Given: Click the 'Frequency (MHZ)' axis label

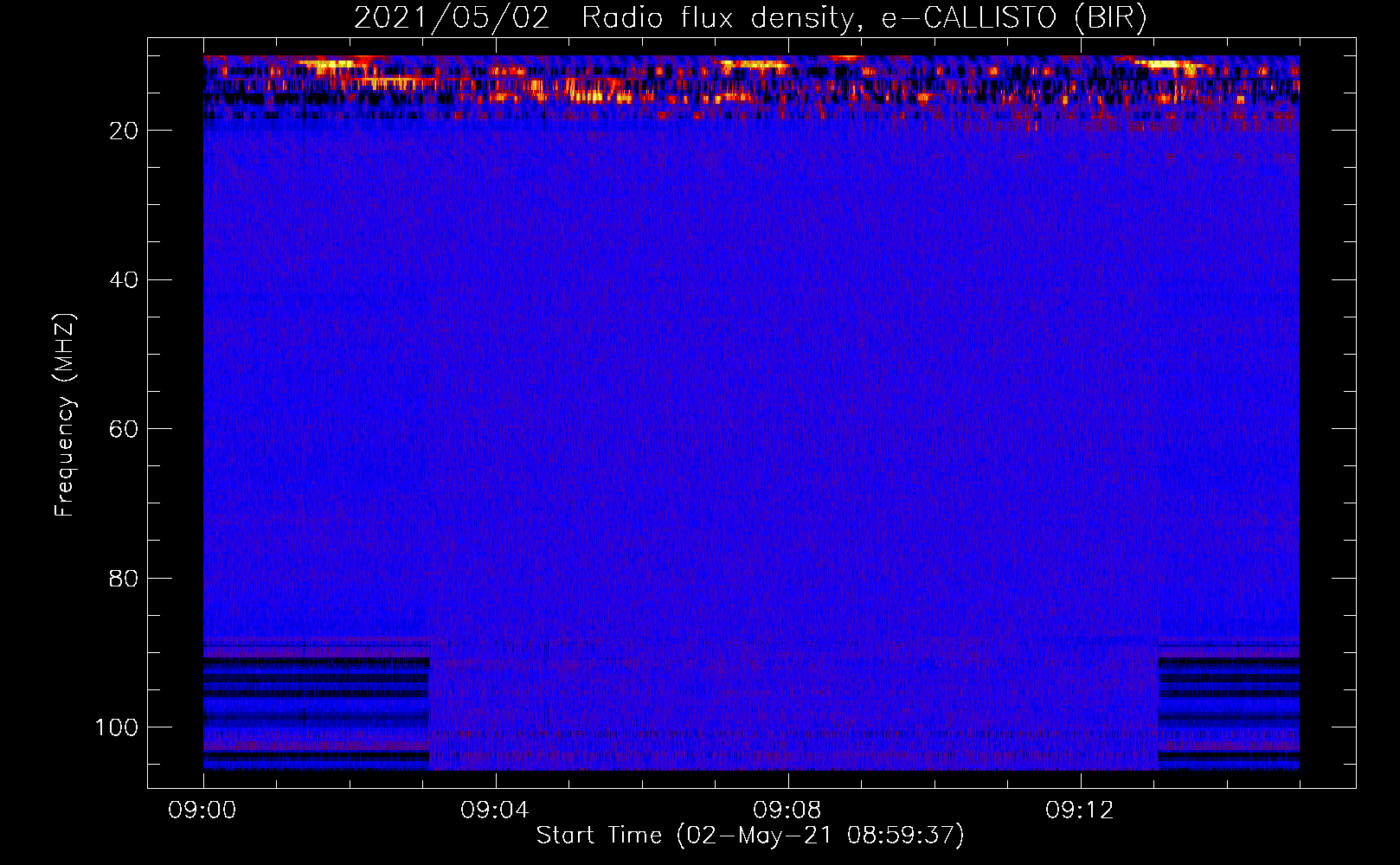Looking at the screenshot, I should [65, 415].
